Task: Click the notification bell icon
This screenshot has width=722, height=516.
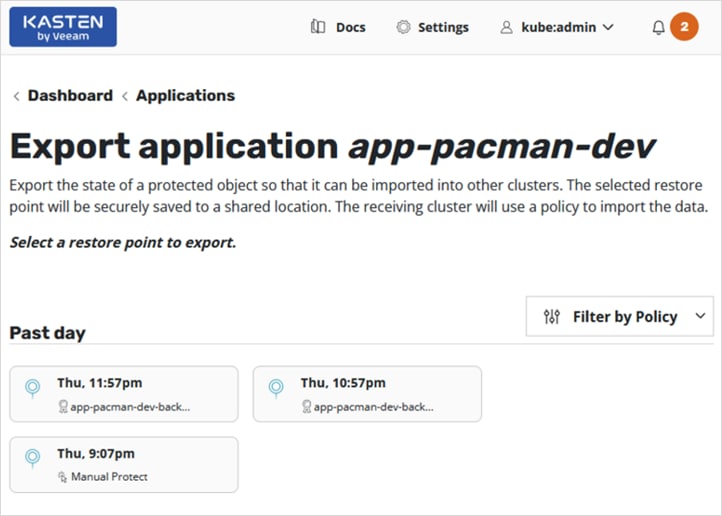Action: point(658,28)
